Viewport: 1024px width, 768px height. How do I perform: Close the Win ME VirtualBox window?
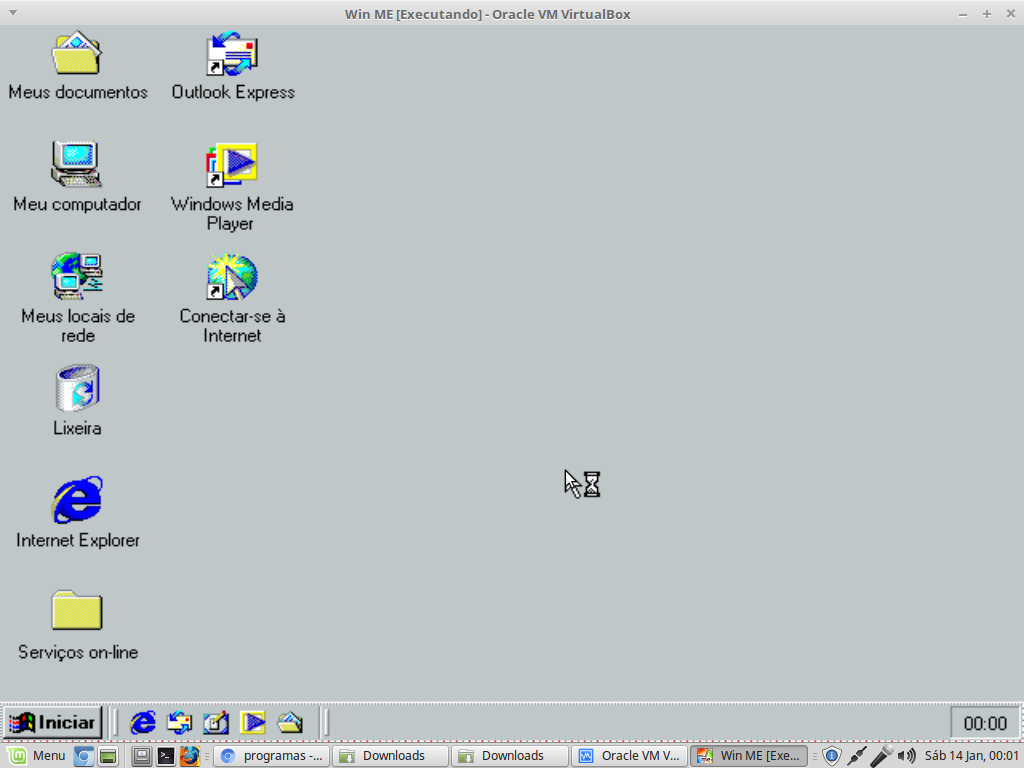pos(1010,14)
